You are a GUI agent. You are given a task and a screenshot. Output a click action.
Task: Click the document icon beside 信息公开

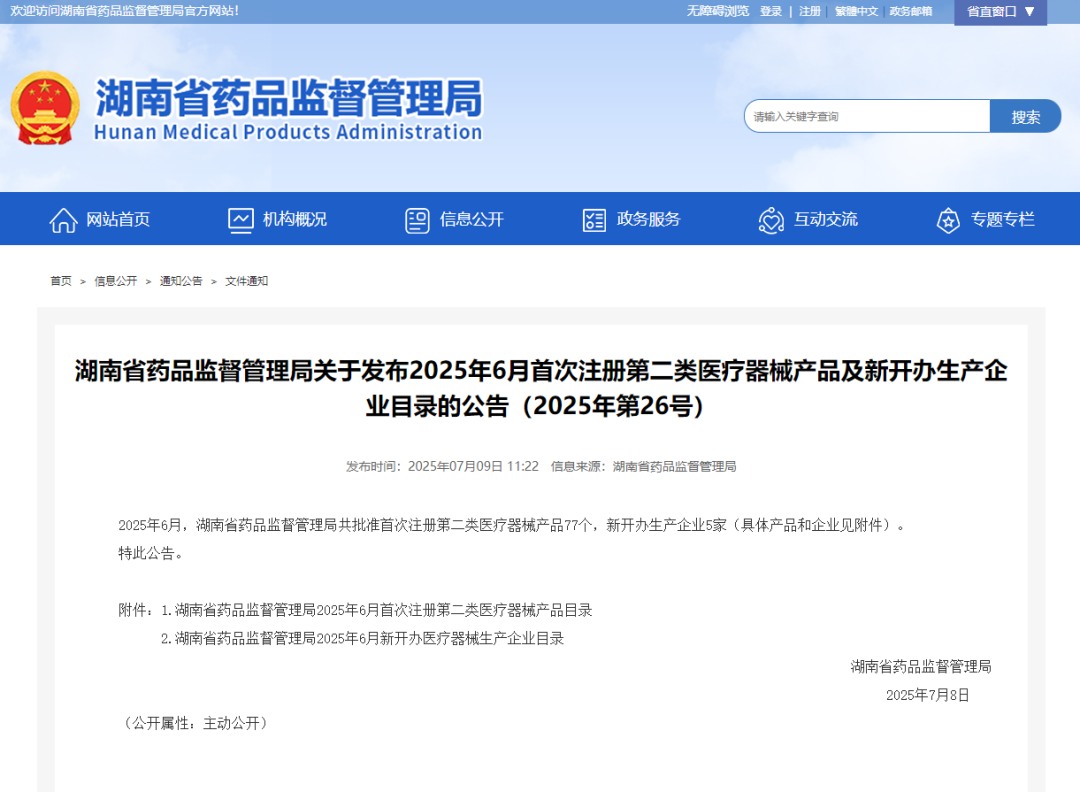point(417,220)
